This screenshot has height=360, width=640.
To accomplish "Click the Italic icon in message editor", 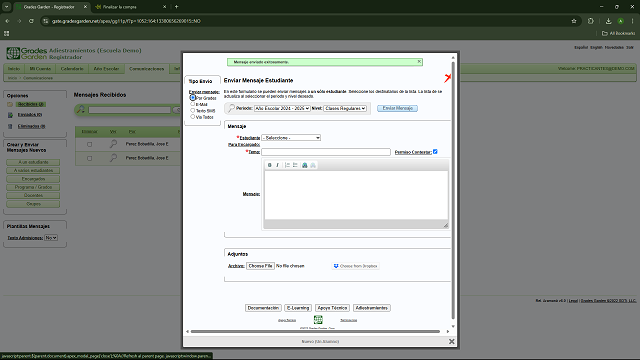I will (x=278, y=165).
